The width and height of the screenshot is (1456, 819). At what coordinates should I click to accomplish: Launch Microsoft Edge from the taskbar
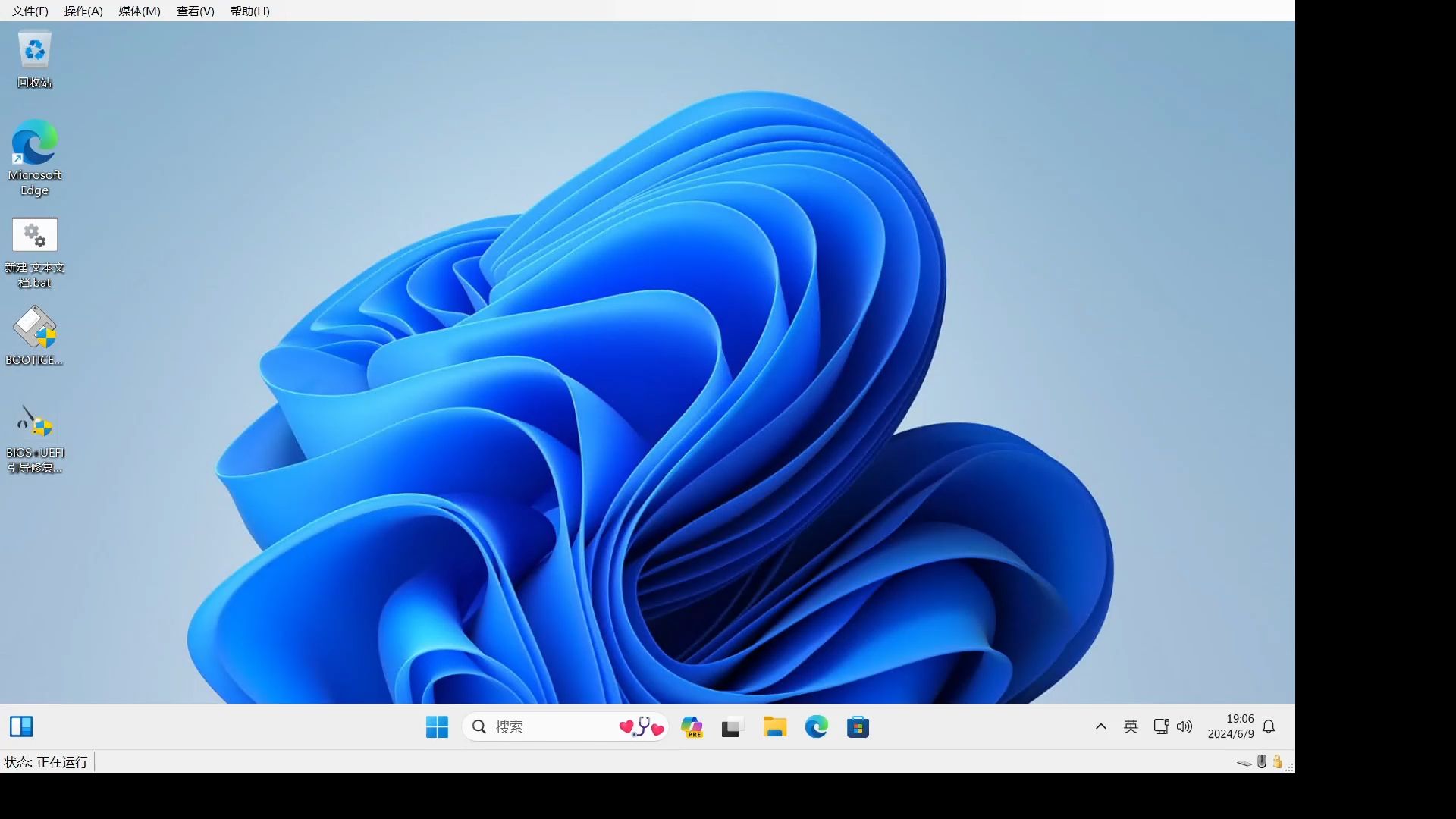click(817, 726)
